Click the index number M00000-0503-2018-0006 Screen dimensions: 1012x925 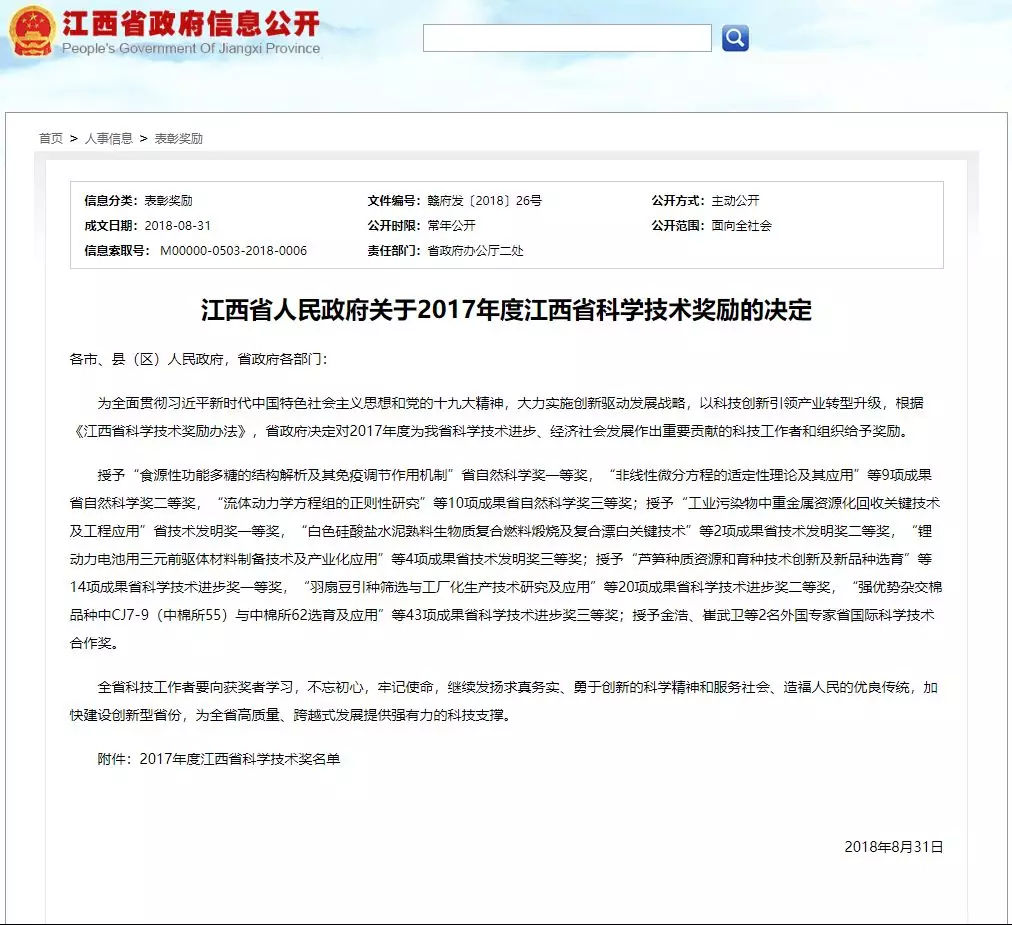234,250
